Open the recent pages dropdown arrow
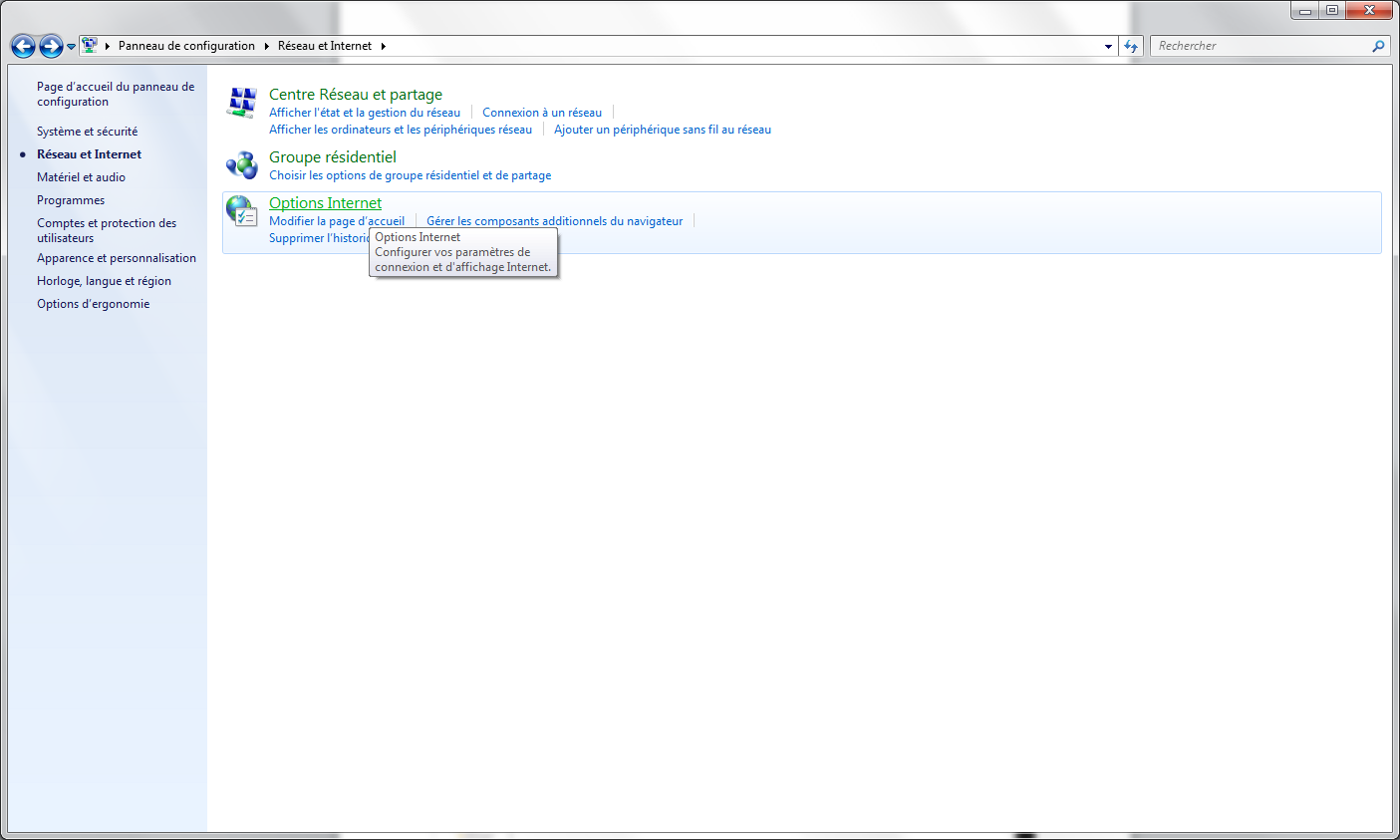1400x840 pixels. (x=72, y=47)
